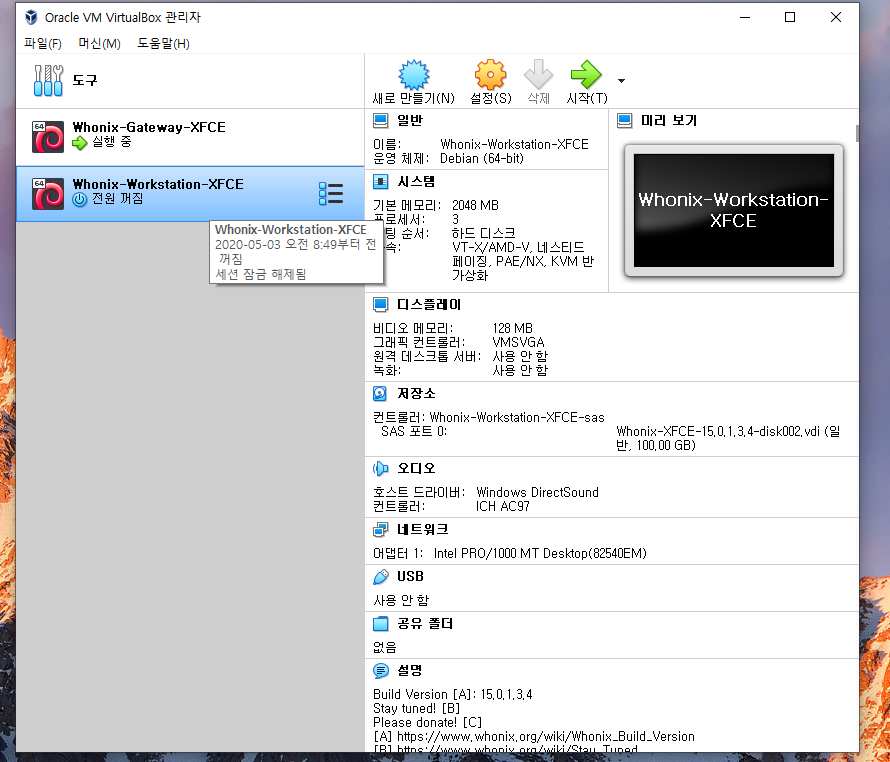Select the Whonix-Gateway-XFCE virtual machine
This screenshot has height=762, width=890.
click(x=190, y=136)
